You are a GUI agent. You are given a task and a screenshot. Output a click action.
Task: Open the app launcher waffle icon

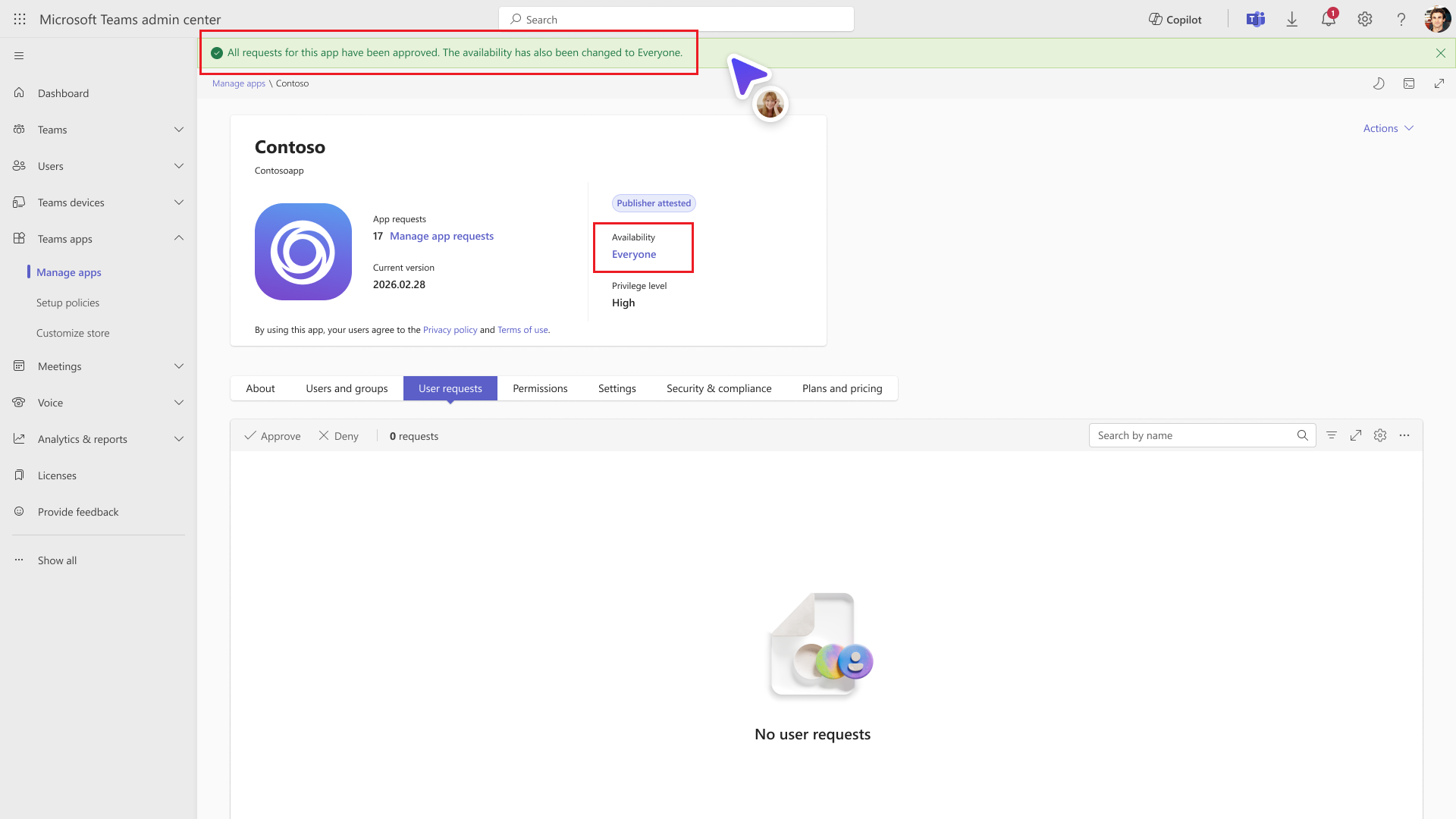tap(20, 20)
